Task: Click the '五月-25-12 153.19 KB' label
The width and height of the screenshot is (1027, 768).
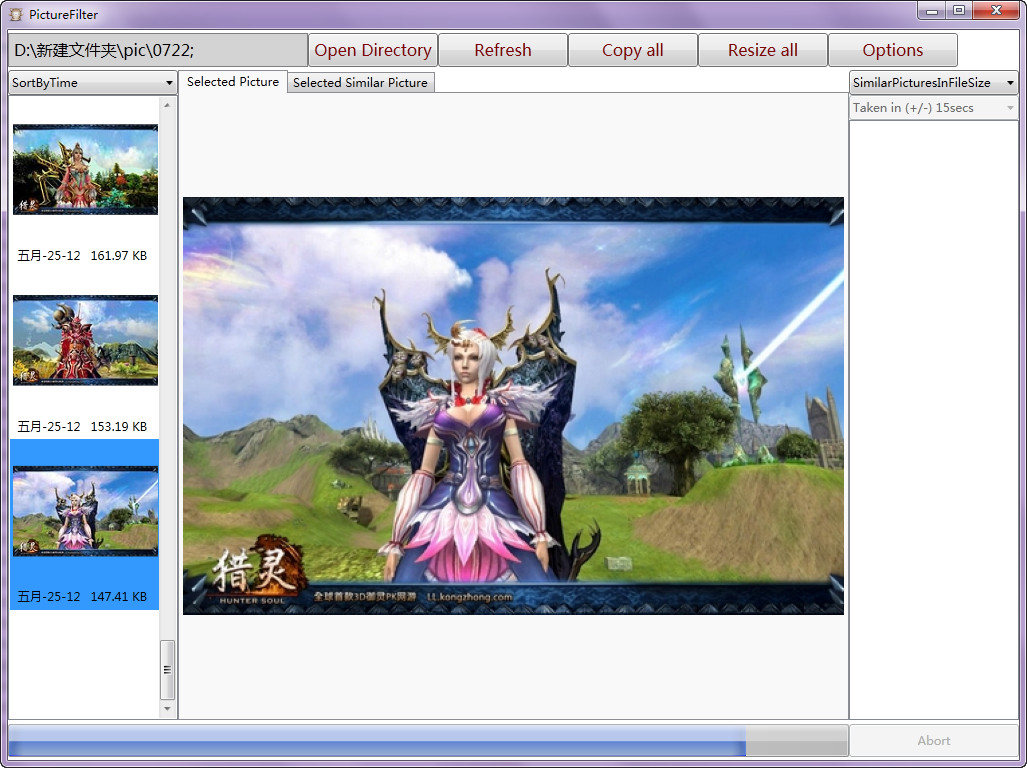Action: pyautogui.click(x=82, y=426)
